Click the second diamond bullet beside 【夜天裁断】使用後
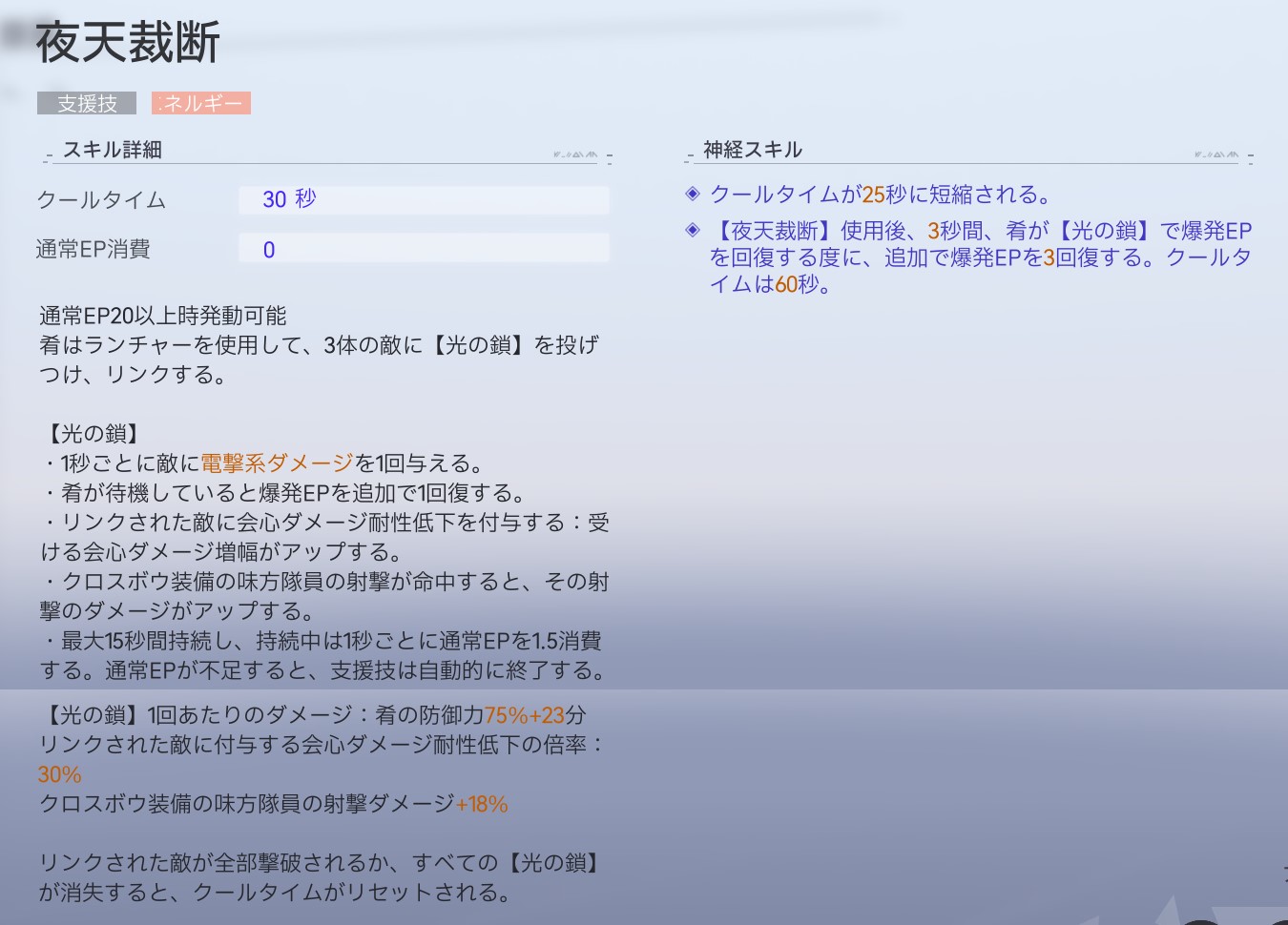The height and width of the screenshot is (925, 1288). [x=693, y=230]
